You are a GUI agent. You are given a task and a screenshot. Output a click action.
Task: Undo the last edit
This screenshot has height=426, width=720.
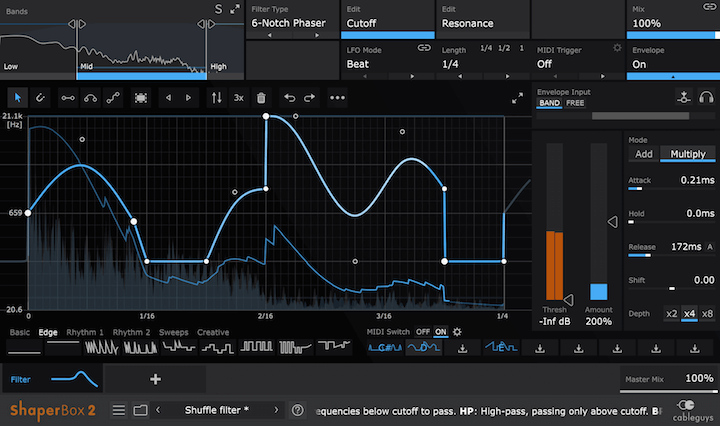[x=289, y=98]
